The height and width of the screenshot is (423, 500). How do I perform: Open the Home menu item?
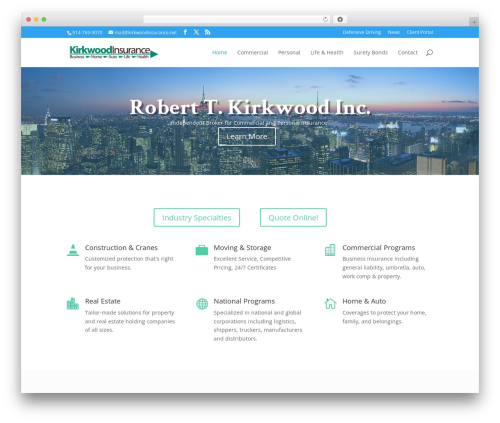coord(220,52)
